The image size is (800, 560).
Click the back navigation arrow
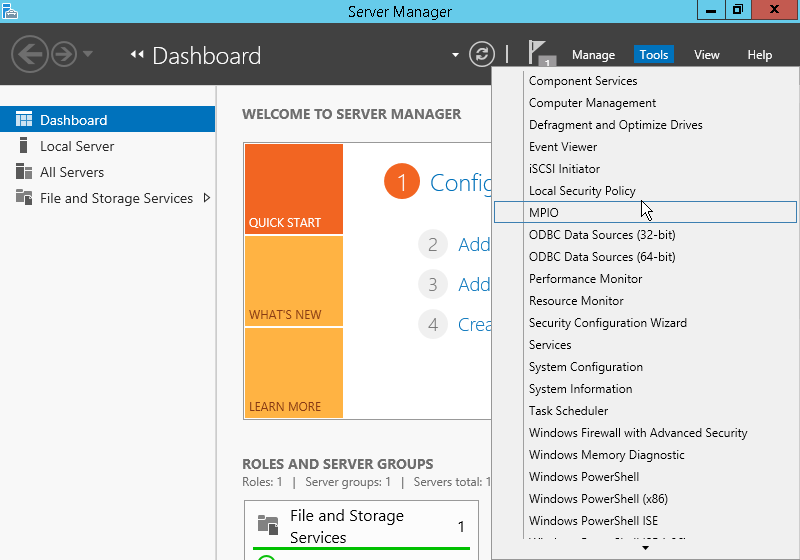click(30, 54)
